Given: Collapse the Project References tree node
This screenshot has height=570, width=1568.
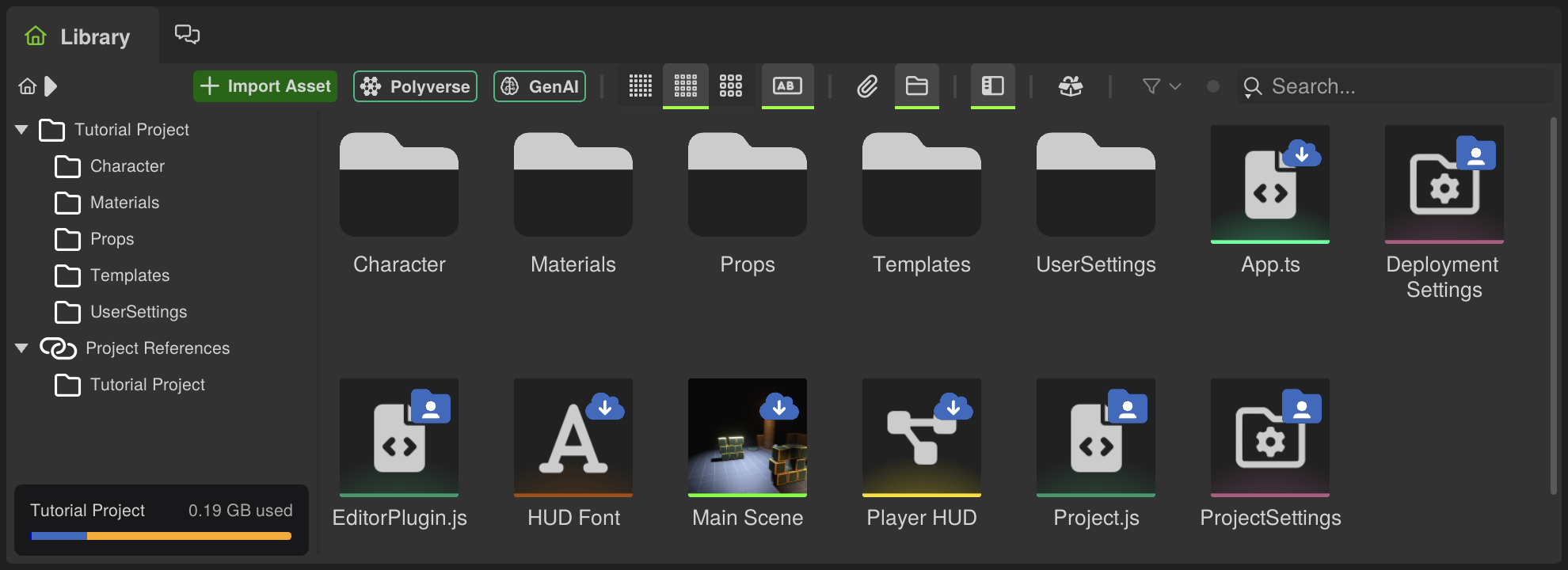Looking at the screenshot, I should [22, 348].
